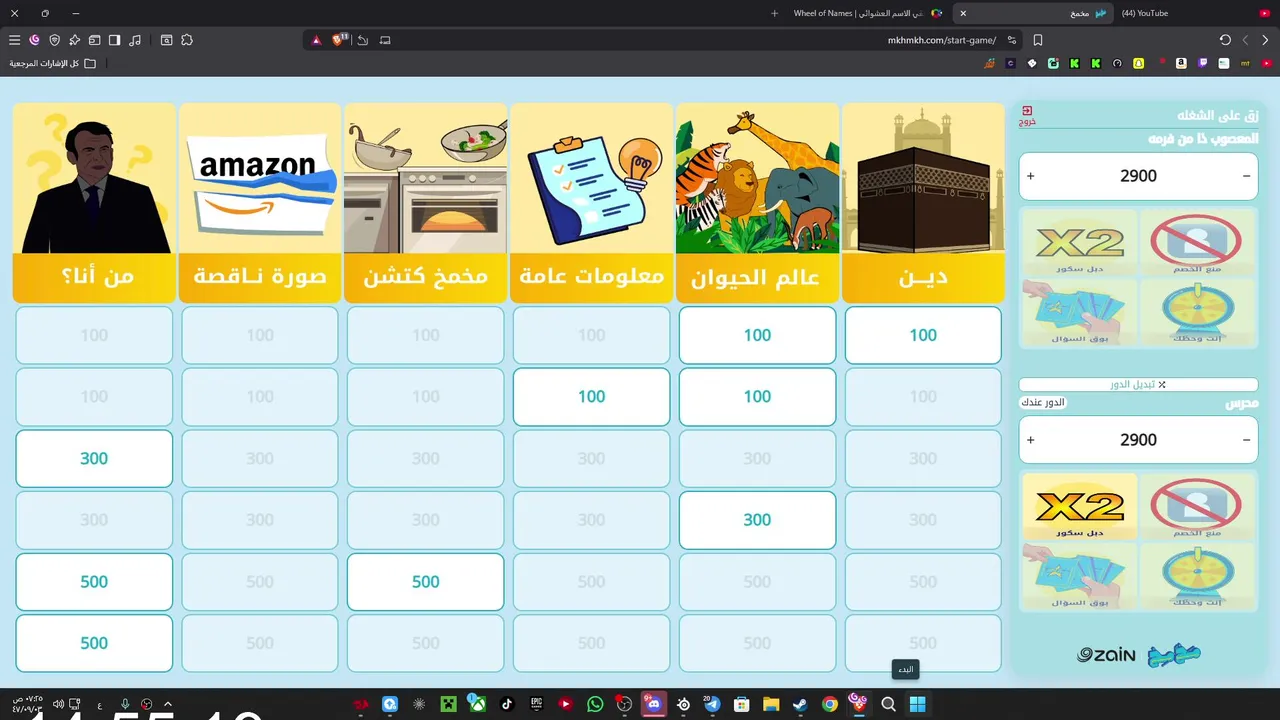Decrease محرس team score with minus
This screenshot has height=720, width=1280.
click(1246, 440)
